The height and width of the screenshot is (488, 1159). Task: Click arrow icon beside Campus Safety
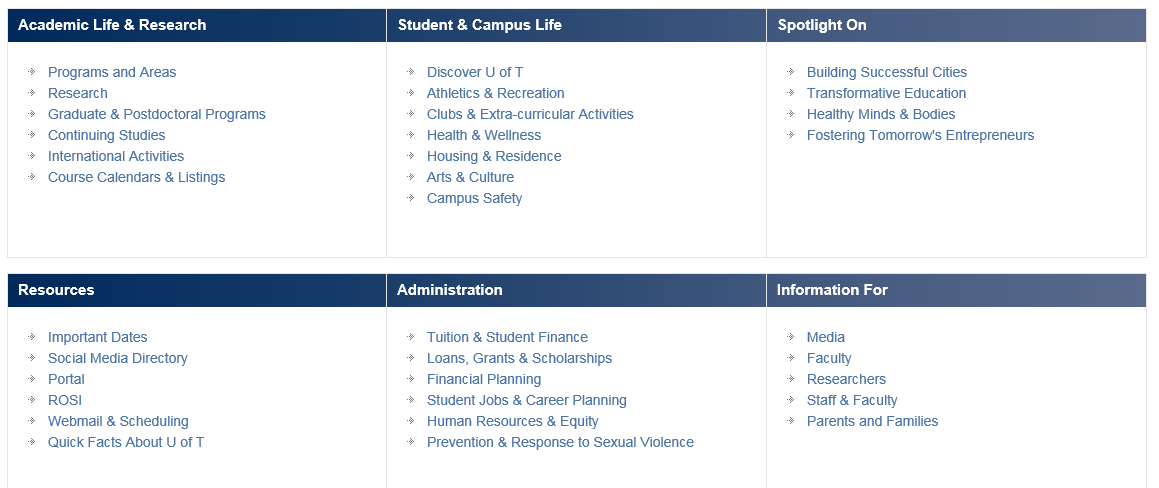tap(411, 198)
